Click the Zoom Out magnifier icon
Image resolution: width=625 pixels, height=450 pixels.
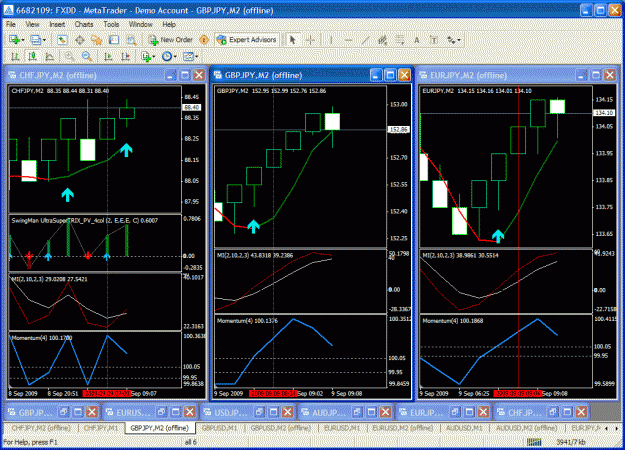point(87,57)
